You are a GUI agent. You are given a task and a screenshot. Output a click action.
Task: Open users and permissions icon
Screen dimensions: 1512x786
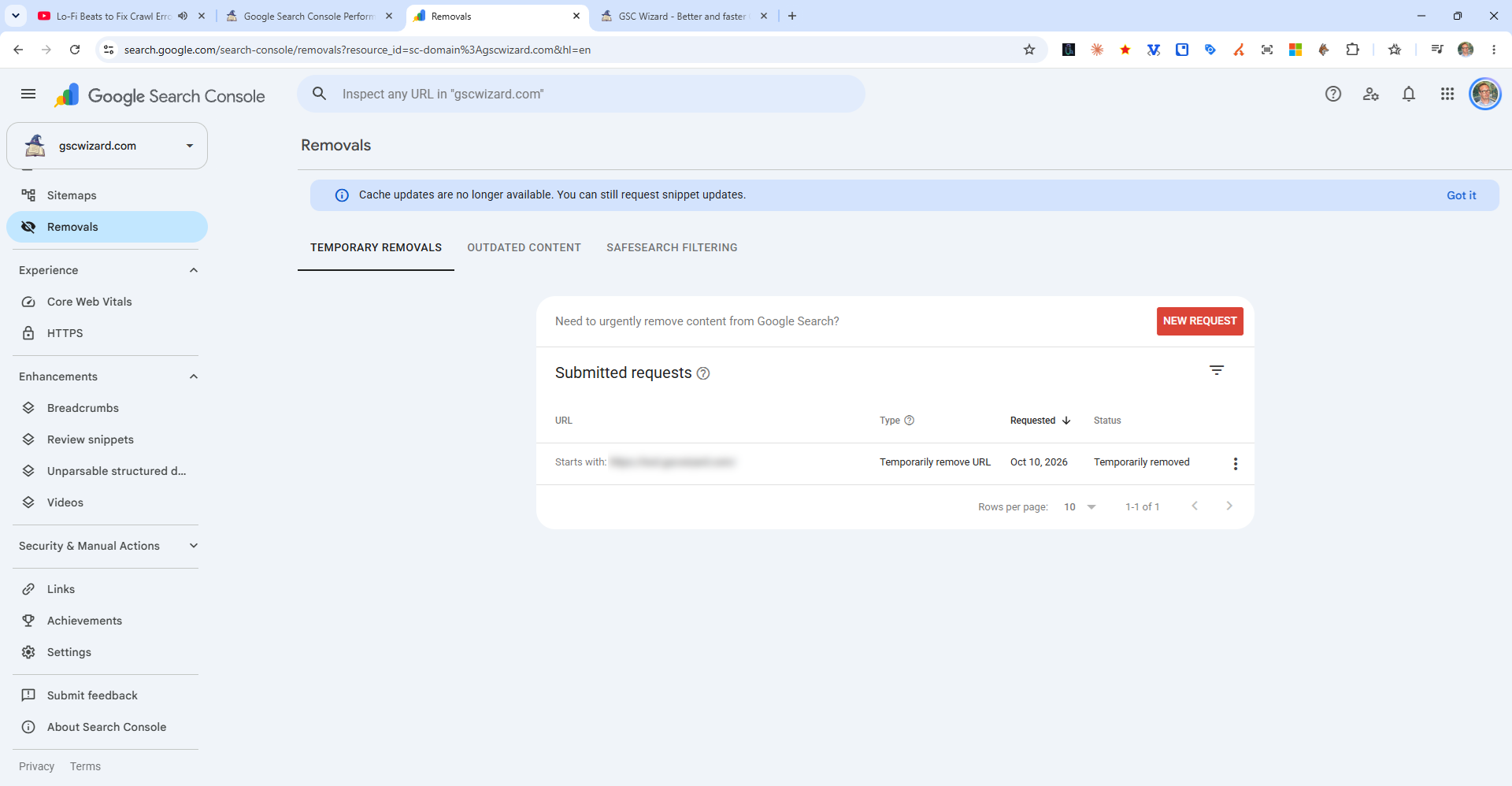coord(1371,95)
